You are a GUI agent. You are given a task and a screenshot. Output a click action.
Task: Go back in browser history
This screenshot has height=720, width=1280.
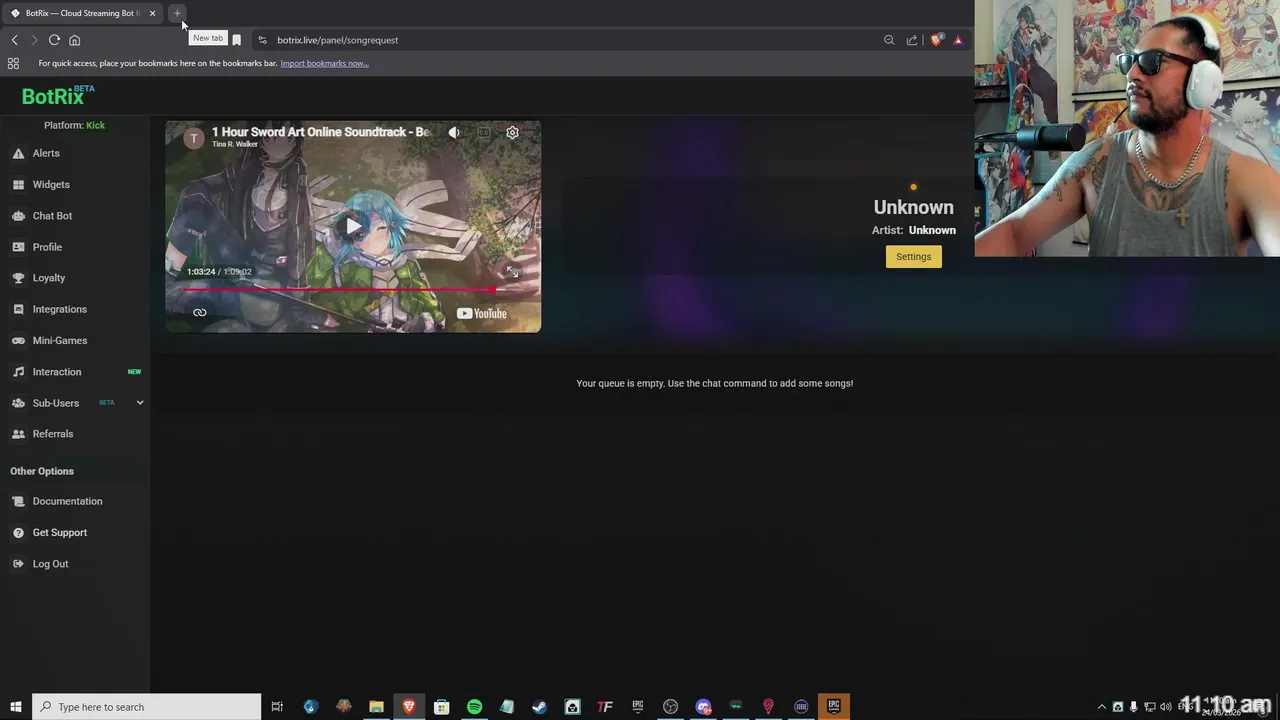[x=14, y=40]
